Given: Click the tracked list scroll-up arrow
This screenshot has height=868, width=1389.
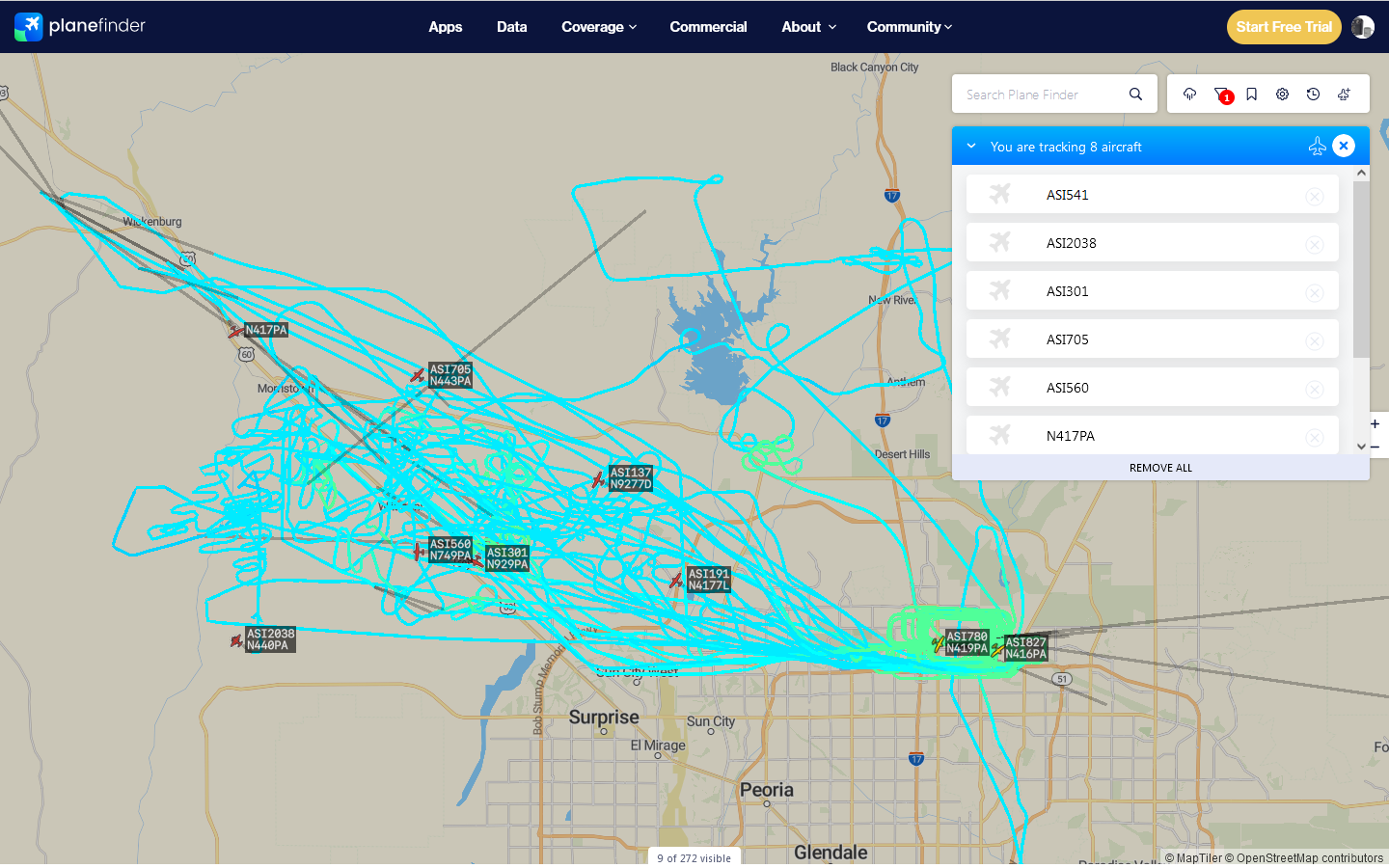Looking at the screenshot, I should (x=1361, y=173).
